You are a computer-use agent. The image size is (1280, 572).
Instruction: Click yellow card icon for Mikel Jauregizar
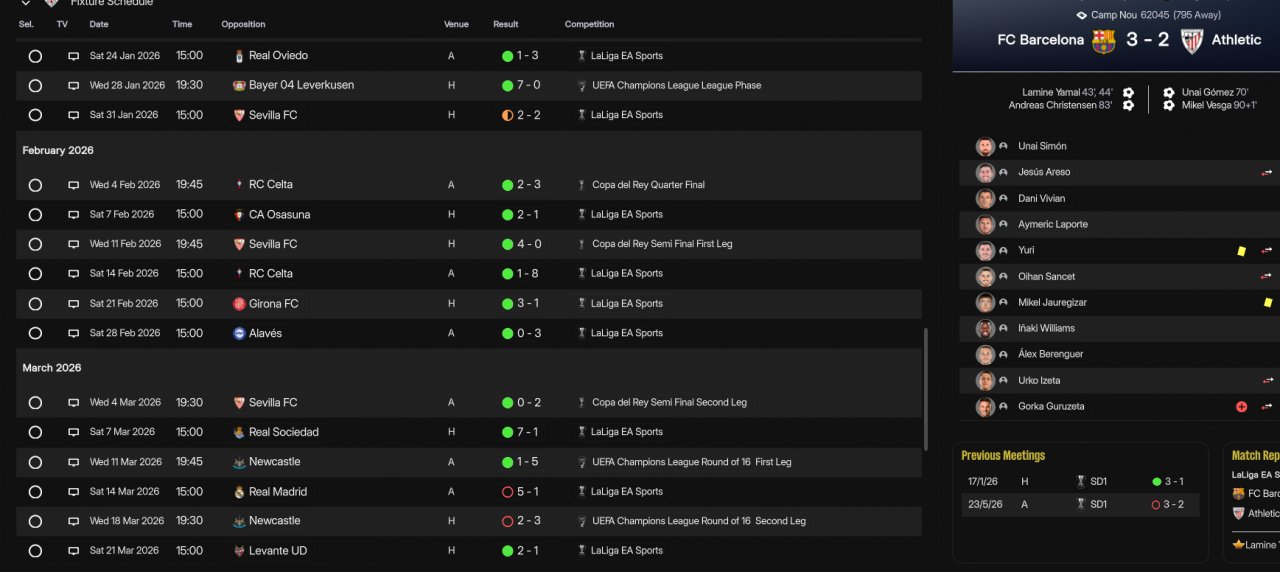coord(1267,302)
